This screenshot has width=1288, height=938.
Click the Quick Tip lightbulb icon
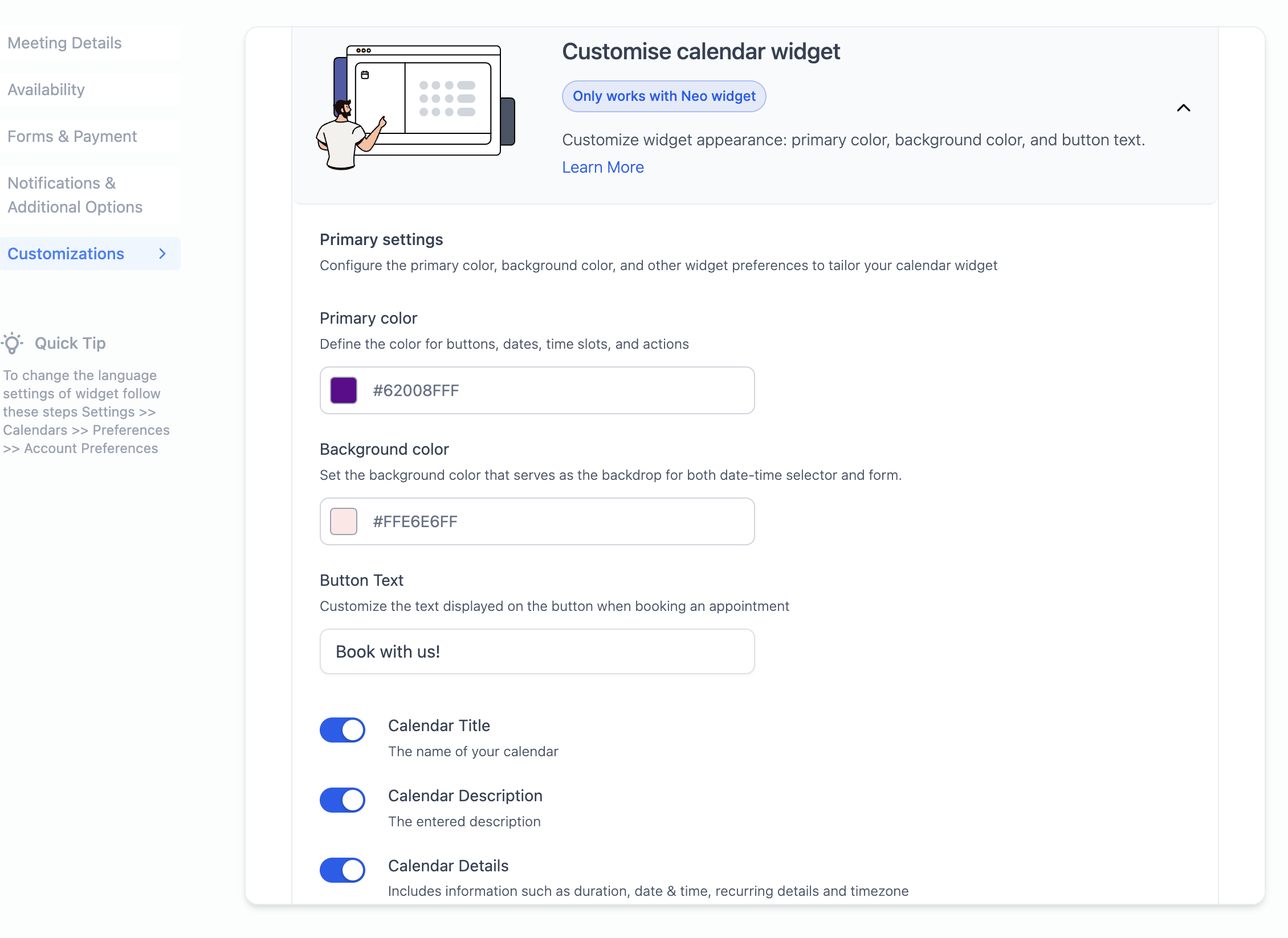point(12,343)
